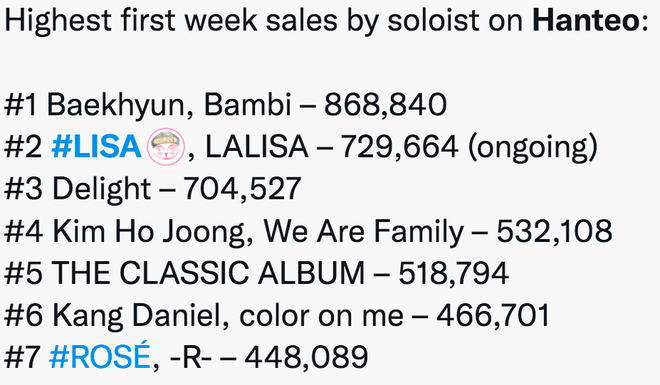Click the Baekhyun, Bambi entry text
The height and width of the screenshot is (385, 660).
click(x=169, y=105)
